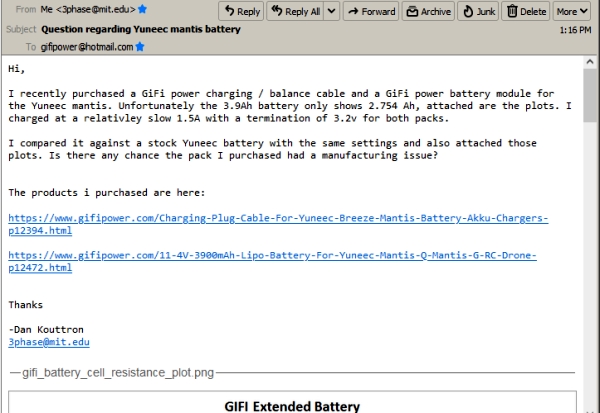Image resolution: width=600 pixels, height=413 pixels.
Task: Click the GIFI Extended Battery plot image
Action: (x=292, y=402)
